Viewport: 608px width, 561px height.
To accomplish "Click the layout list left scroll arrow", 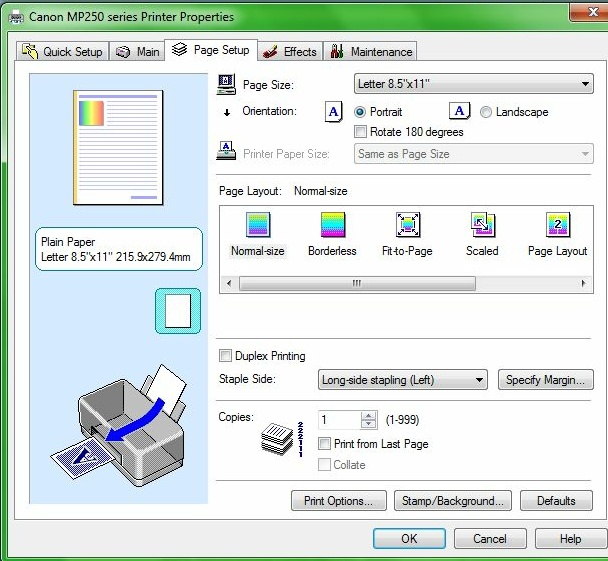I will tap(229, 283).
